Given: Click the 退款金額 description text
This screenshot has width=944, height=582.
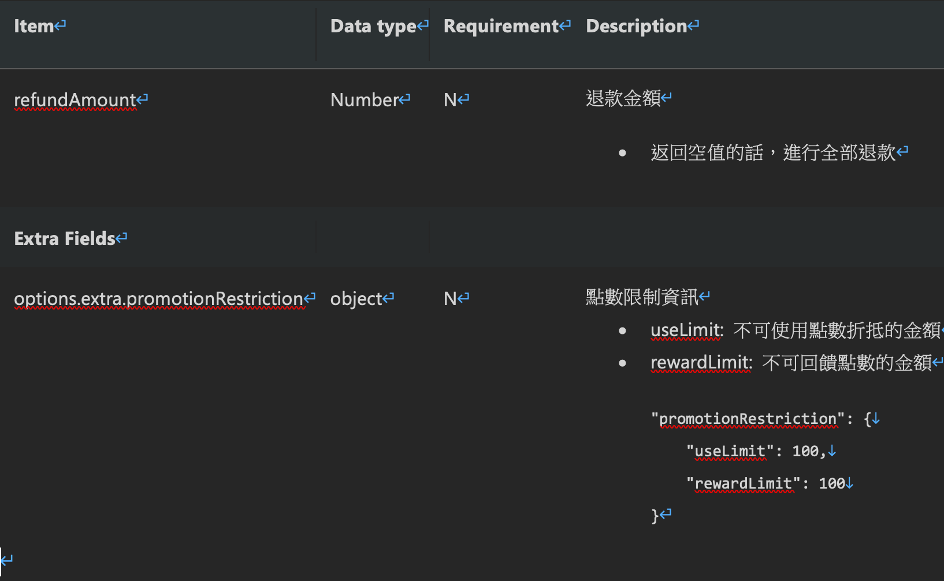Looking at the screenshot, I should click(623, 98).
